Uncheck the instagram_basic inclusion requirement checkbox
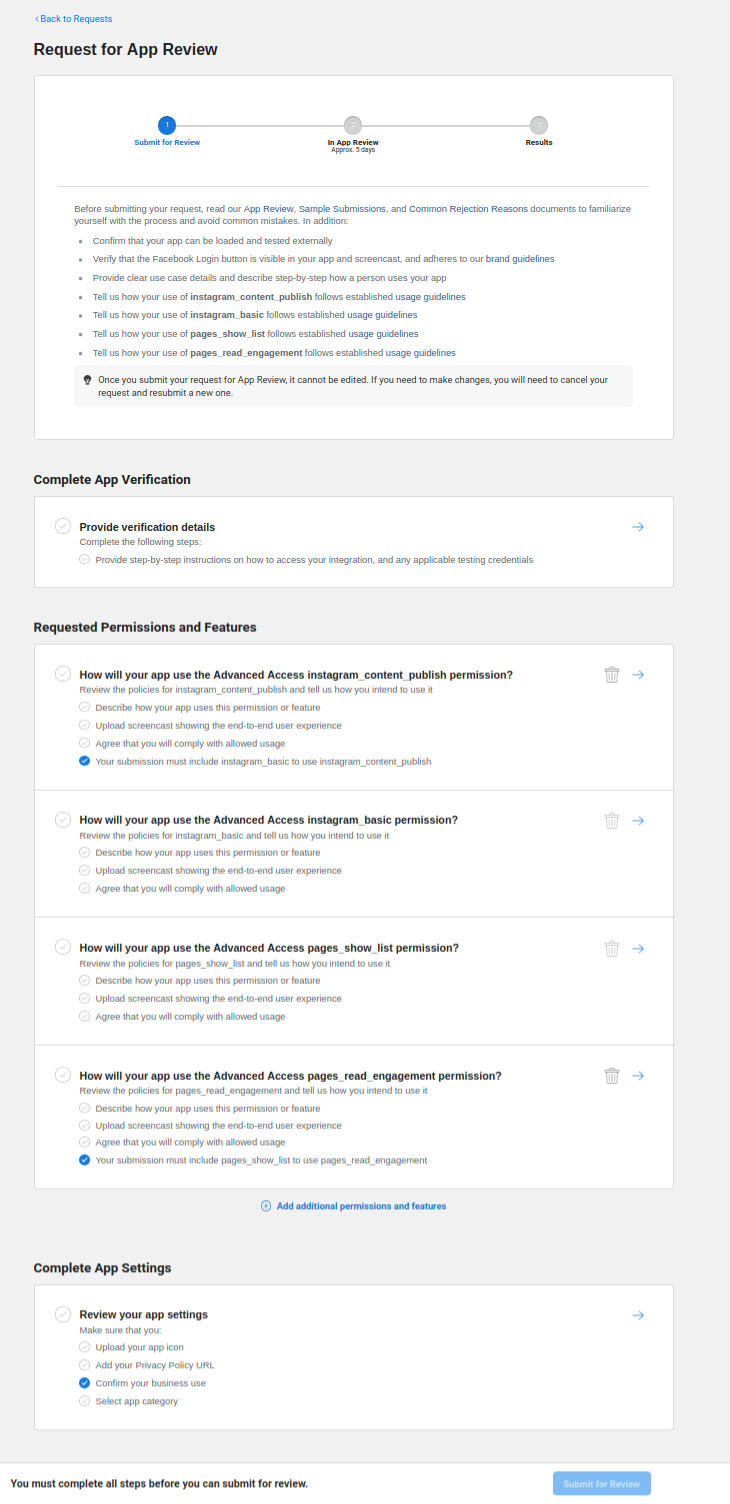Viewport: 730px width, 1504px height. (x=84, y=761)
